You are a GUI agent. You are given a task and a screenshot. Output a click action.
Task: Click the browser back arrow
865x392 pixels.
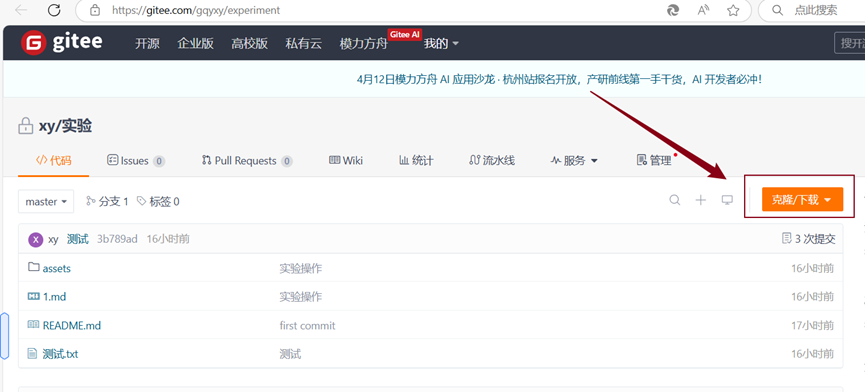point(21,10)
